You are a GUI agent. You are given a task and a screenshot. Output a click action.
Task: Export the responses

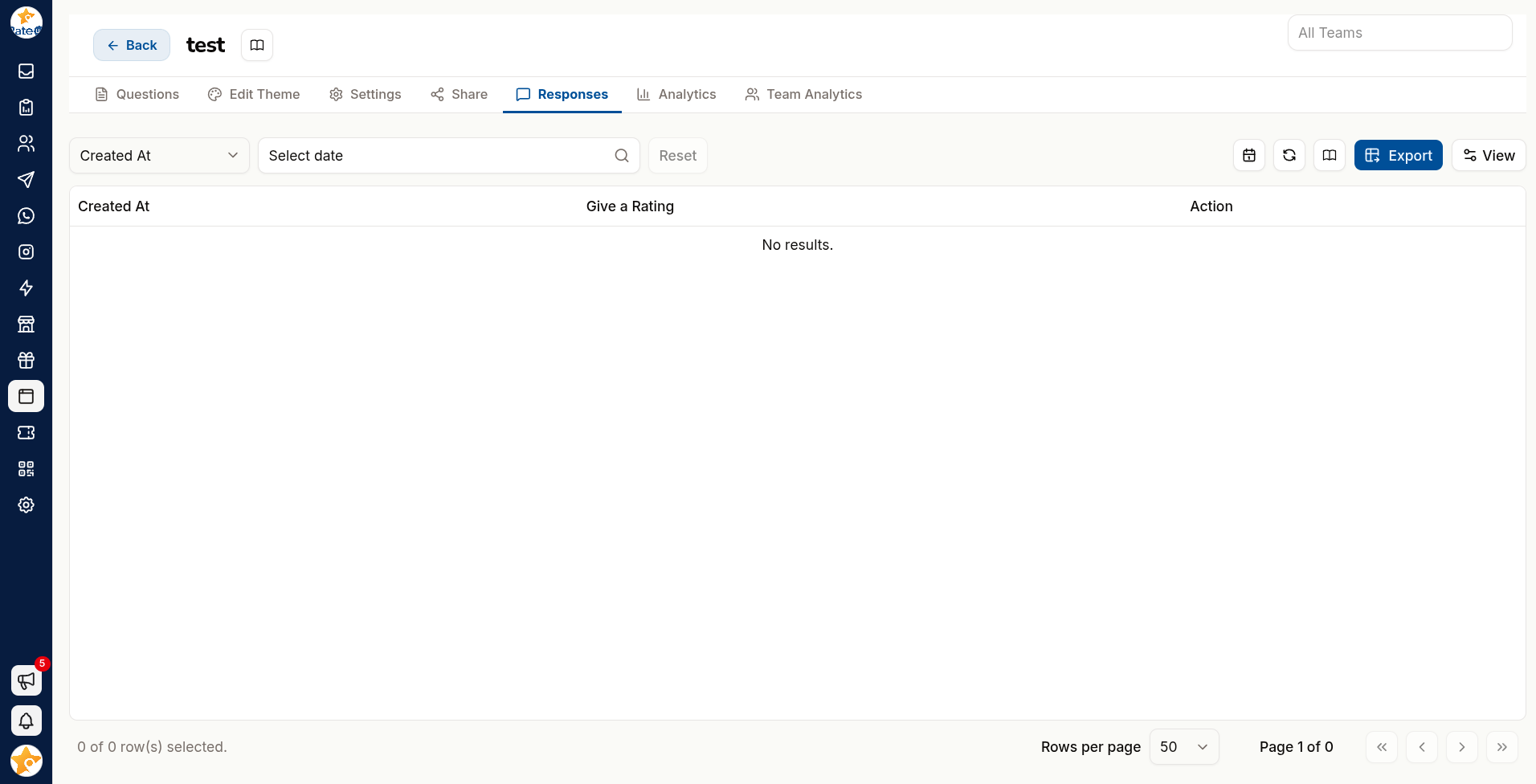pyautogui.click(x=1399, y=155)
